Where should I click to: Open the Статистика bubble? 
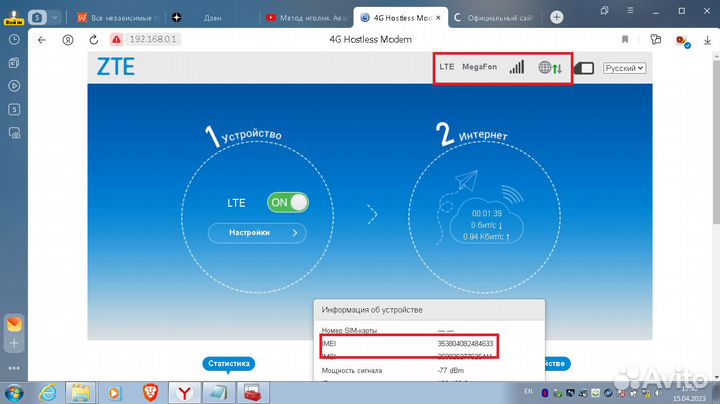(x=229, y=364)
